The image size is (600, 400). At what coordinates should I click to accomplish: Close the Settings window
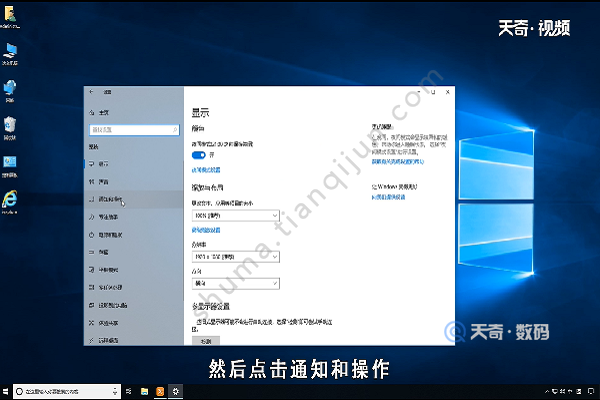(x=448, y=92)
